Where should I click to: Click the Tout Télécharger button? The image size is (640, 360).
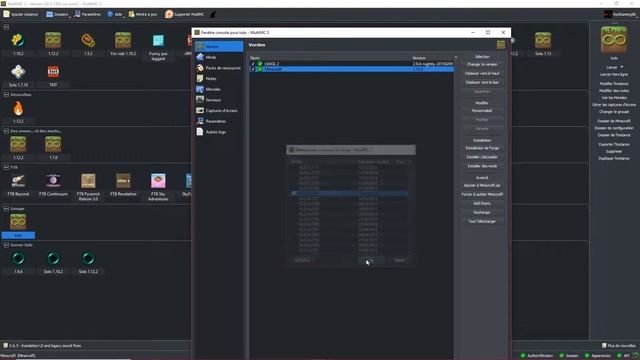482,221
